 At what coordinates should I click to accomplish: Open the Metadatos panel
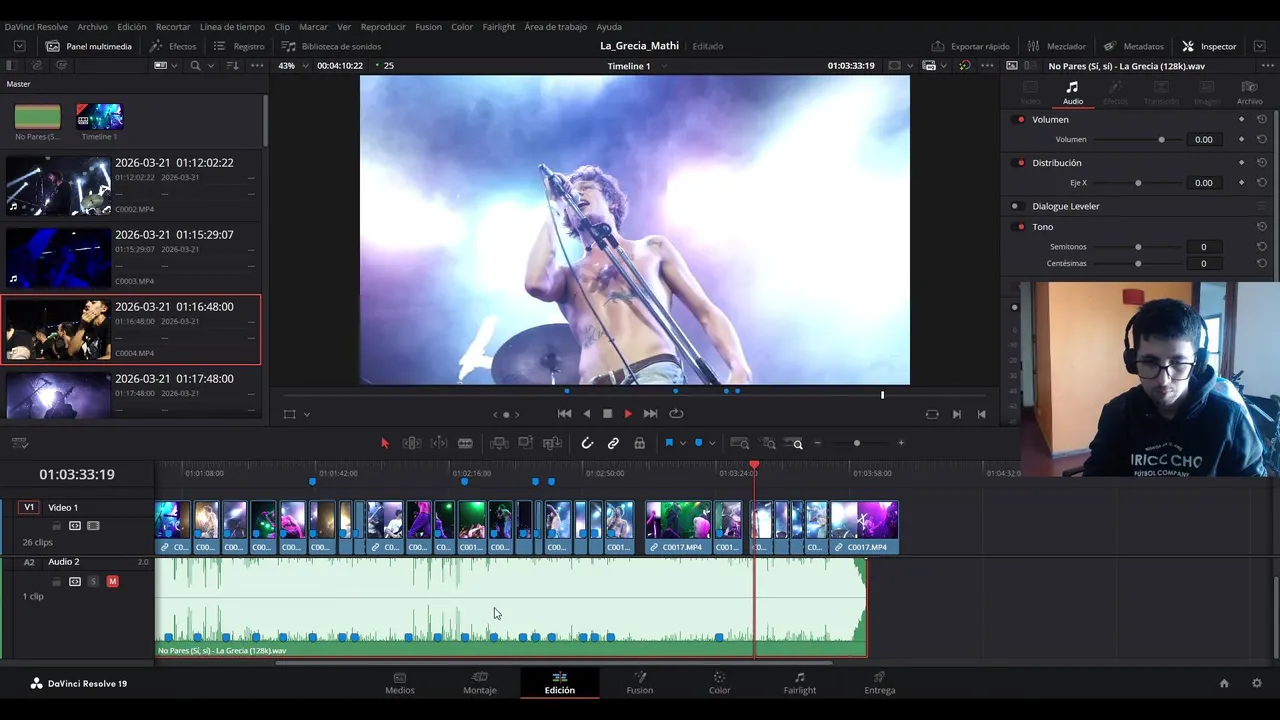(1134, 46)
